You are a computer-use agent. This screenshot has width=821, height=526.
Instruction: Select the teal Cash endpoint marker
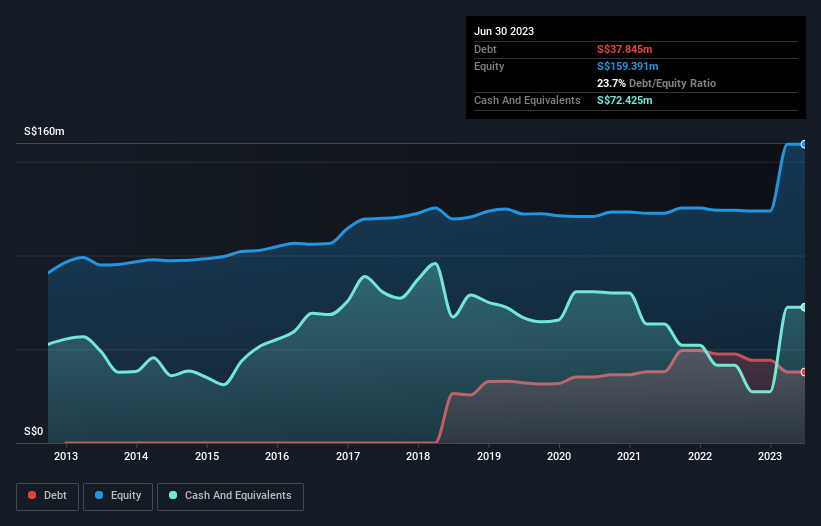804,307
